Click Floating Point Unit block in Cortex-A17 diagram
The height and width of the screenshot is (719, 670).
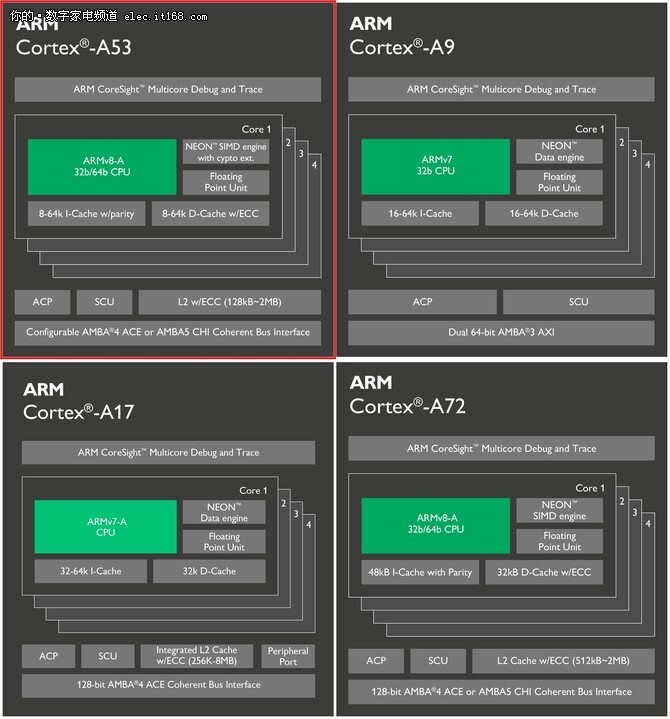pyautogui.click(x=224, y=542)
